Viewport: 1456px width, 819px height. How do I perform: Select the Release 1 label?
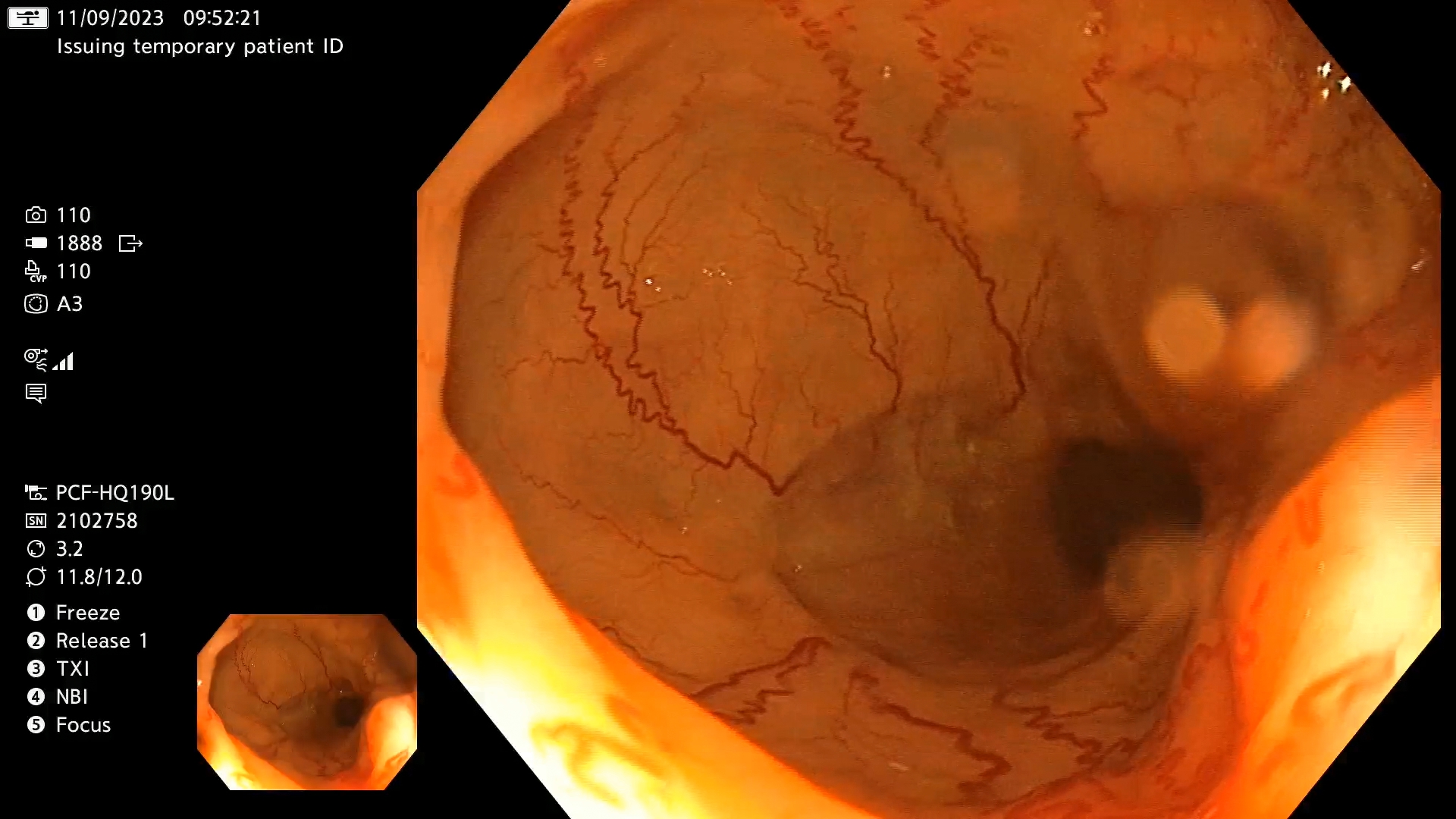click(x=102, y=641)
